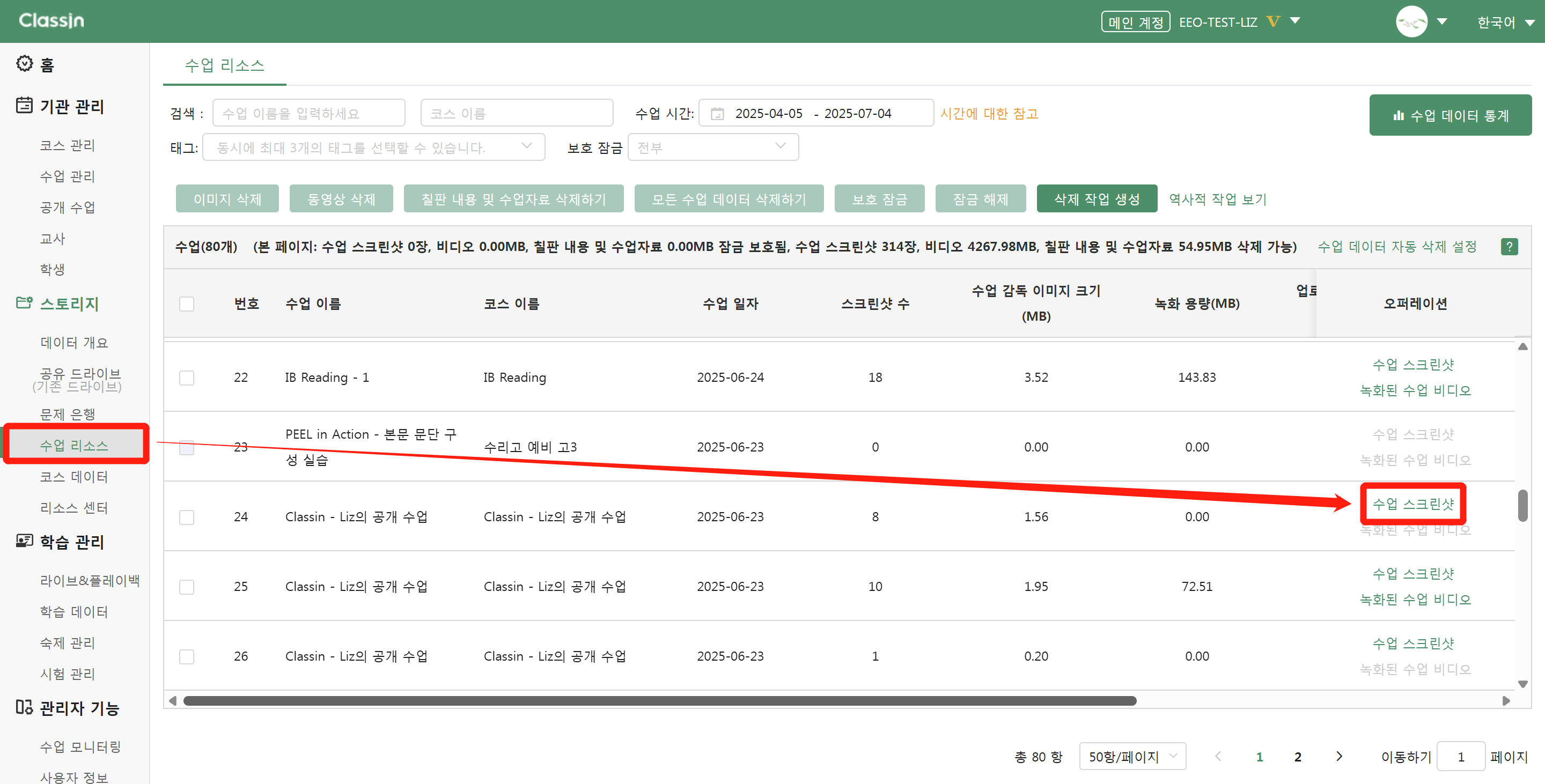This screenshot has height=784, width=1545.
Task: Toggle the select-all checkbox in table header
Action: (187, 304)
